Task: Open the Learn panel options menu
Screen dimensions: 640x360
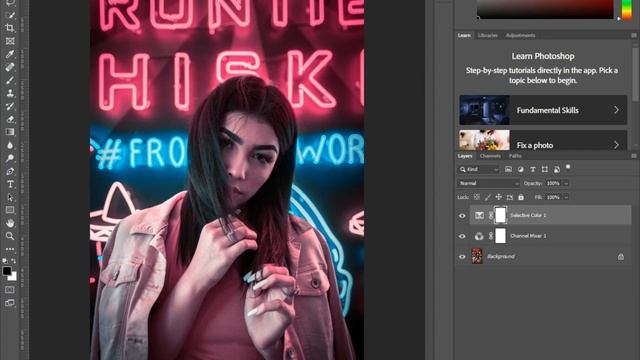Action: coord(633,36)
